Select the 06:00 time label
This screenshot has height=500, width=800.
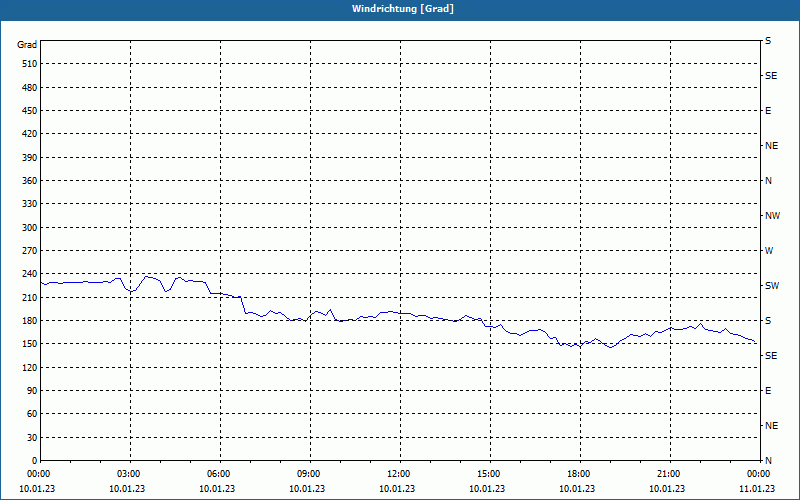(x=219, y=474)
